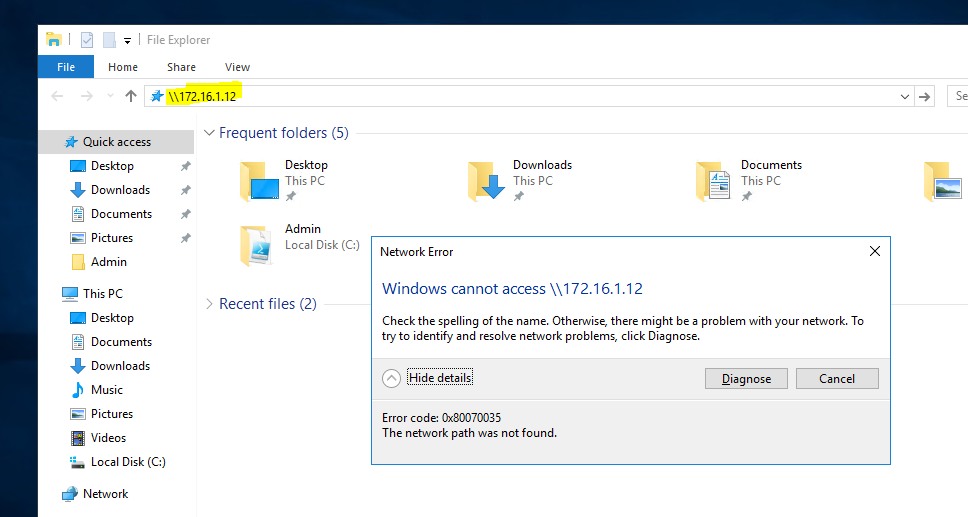Viewport: 968px width, 517px height.
Task: Open the Recent locations dropdown arrow
Action: coord(111,96)
